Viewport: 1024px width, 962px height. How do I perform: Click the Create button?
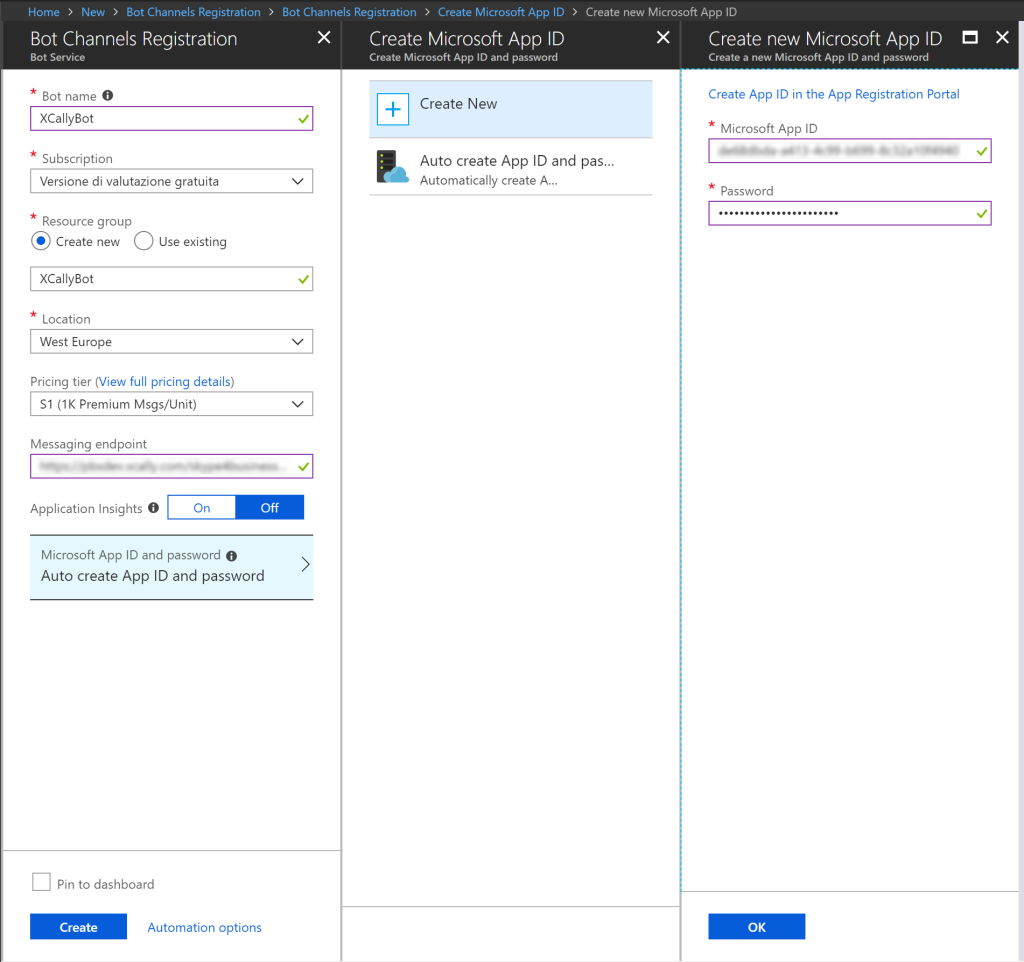click(x=78, y=927)
